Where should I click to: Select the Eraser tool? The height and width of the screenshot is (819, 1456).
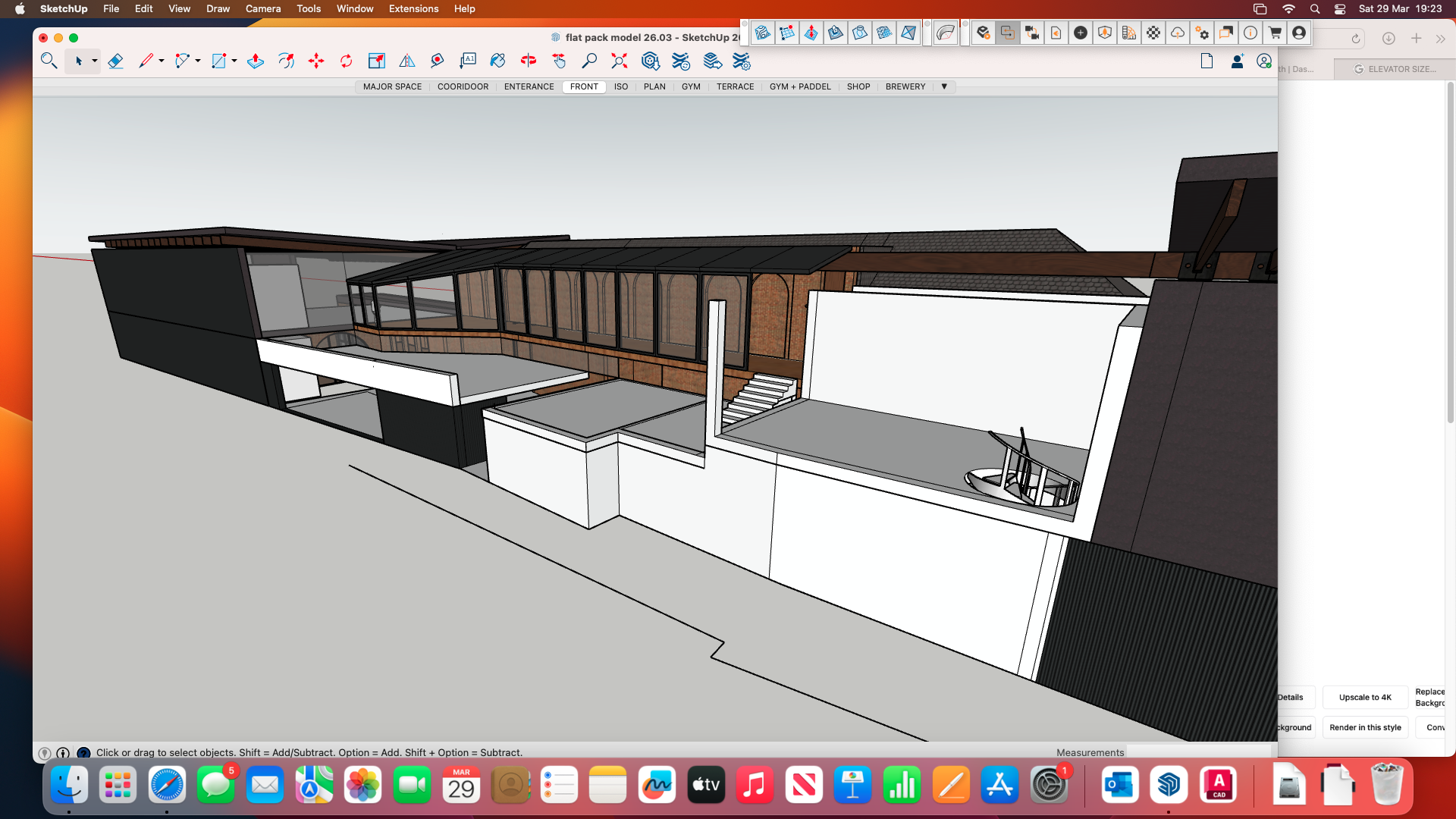[115, 61]
